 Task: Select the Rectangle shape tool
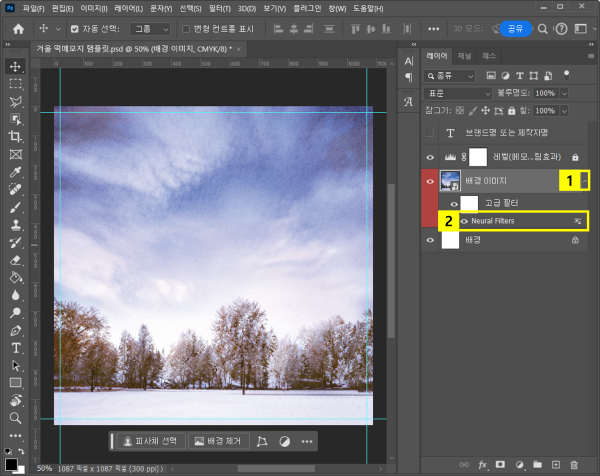coord(15,383)
